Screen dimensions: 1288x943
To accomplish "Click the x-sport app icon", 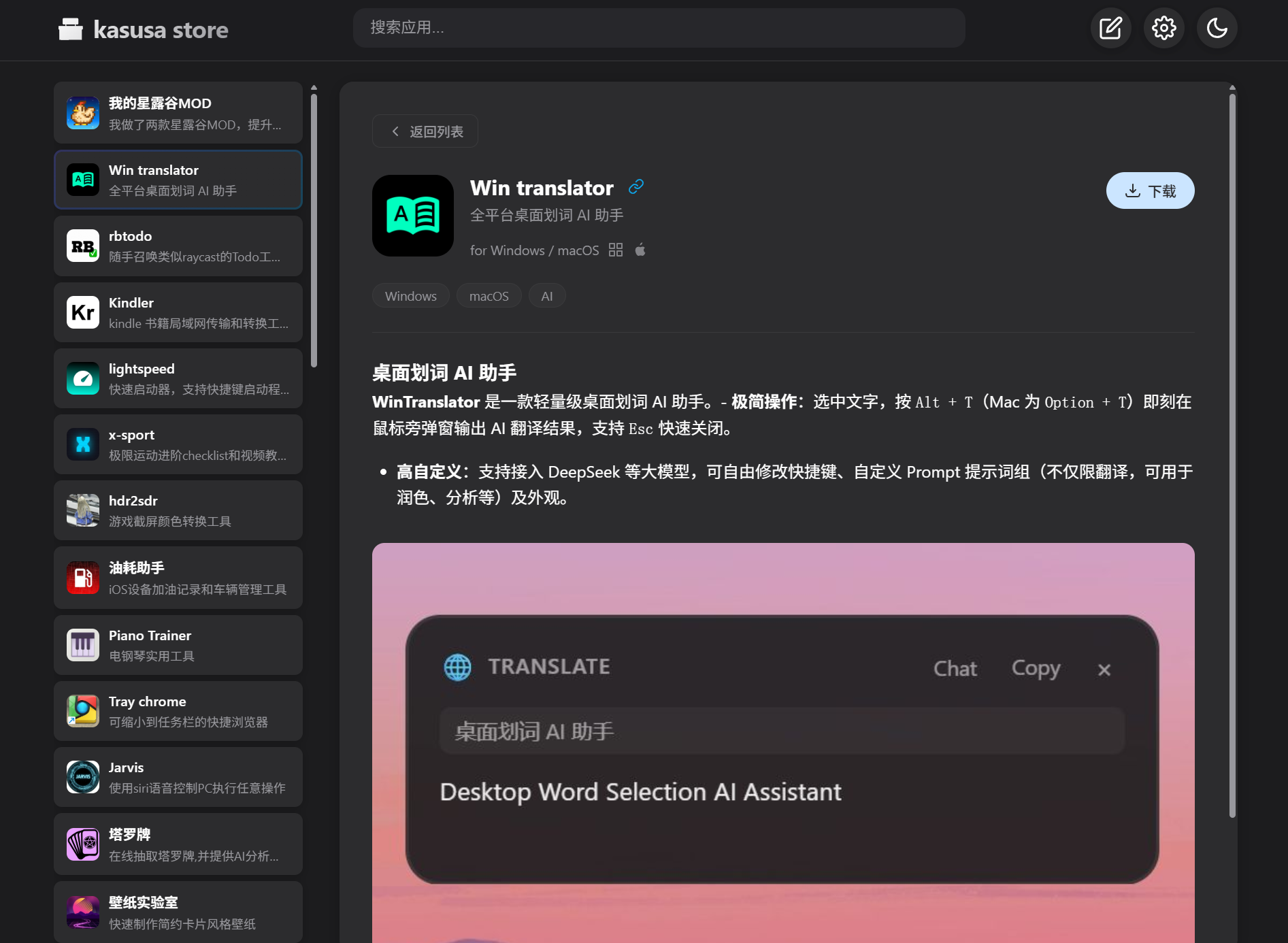I will point(83,444).
